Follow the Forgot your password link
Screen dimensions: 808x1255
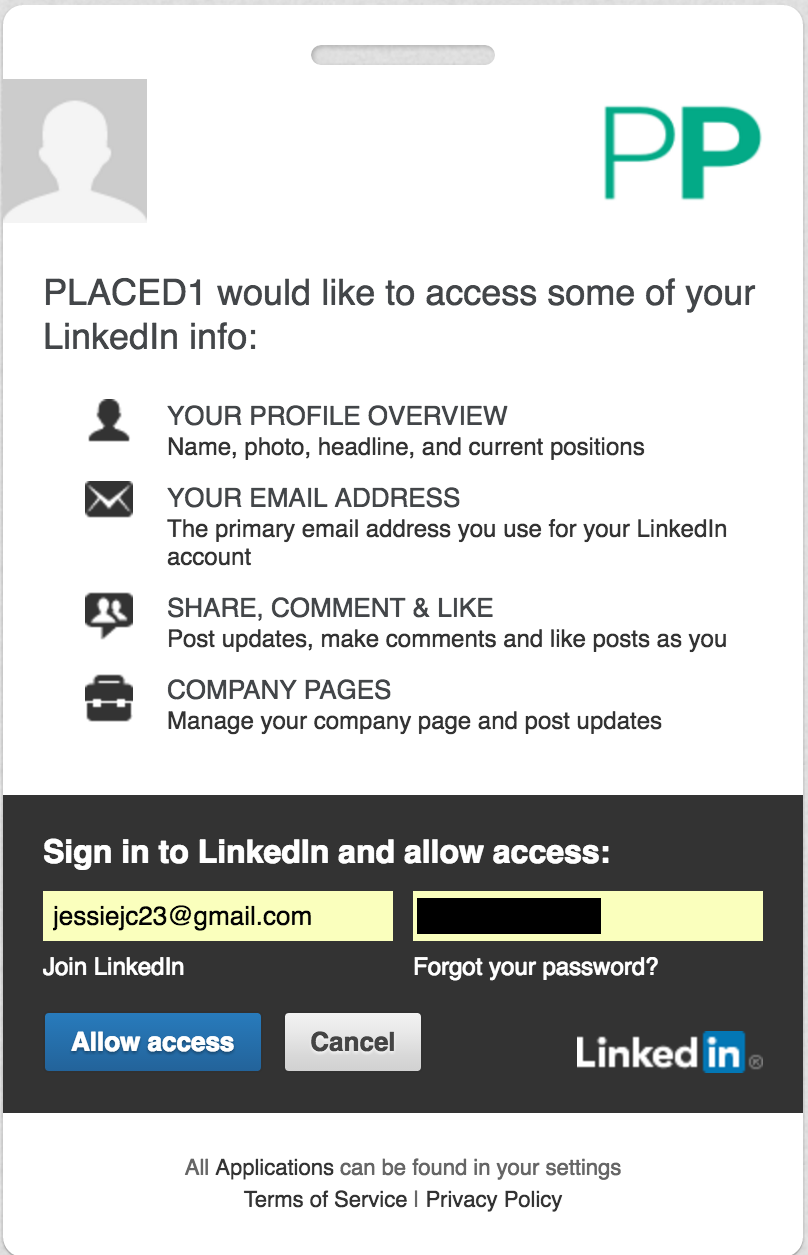pos(536,967)
